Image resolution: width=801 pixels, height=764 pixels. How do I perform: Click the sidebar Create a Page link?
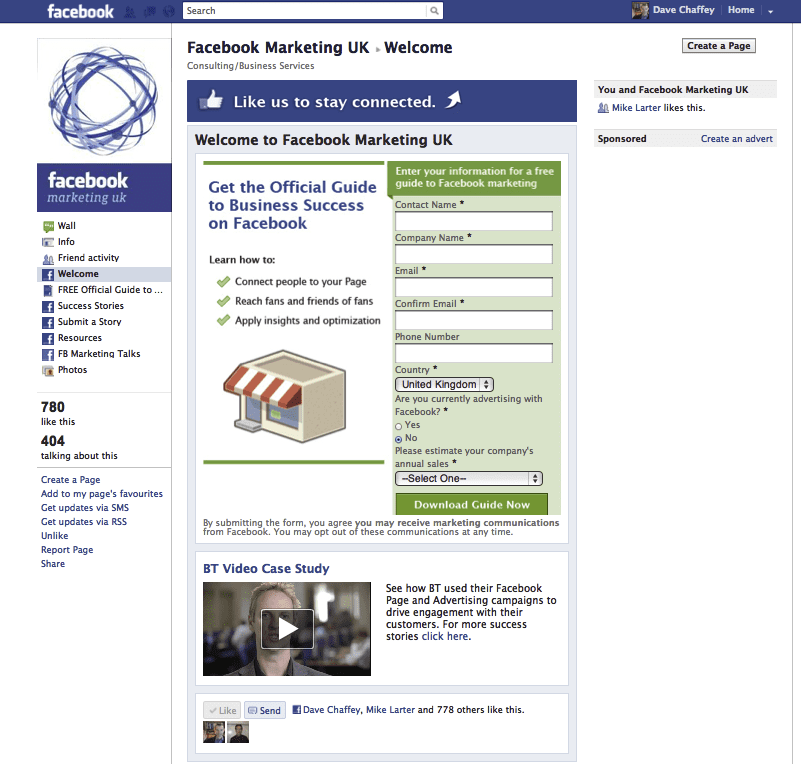coord(70,480)
